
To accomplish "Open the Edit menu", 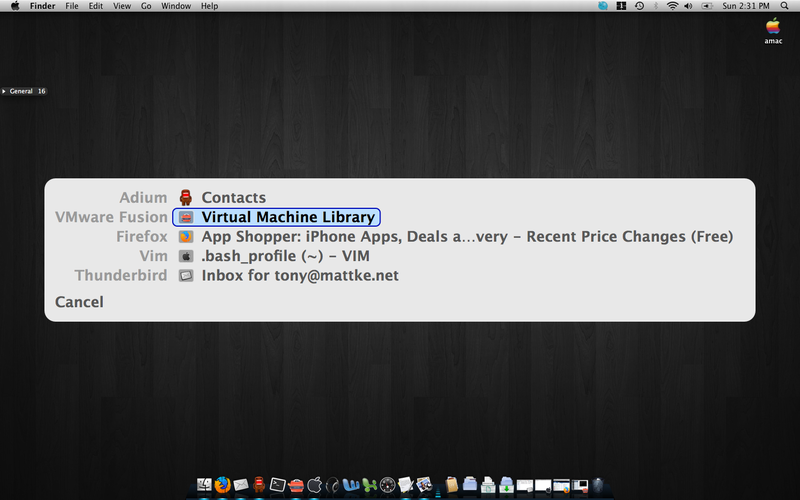I will [x=95, y=6].
